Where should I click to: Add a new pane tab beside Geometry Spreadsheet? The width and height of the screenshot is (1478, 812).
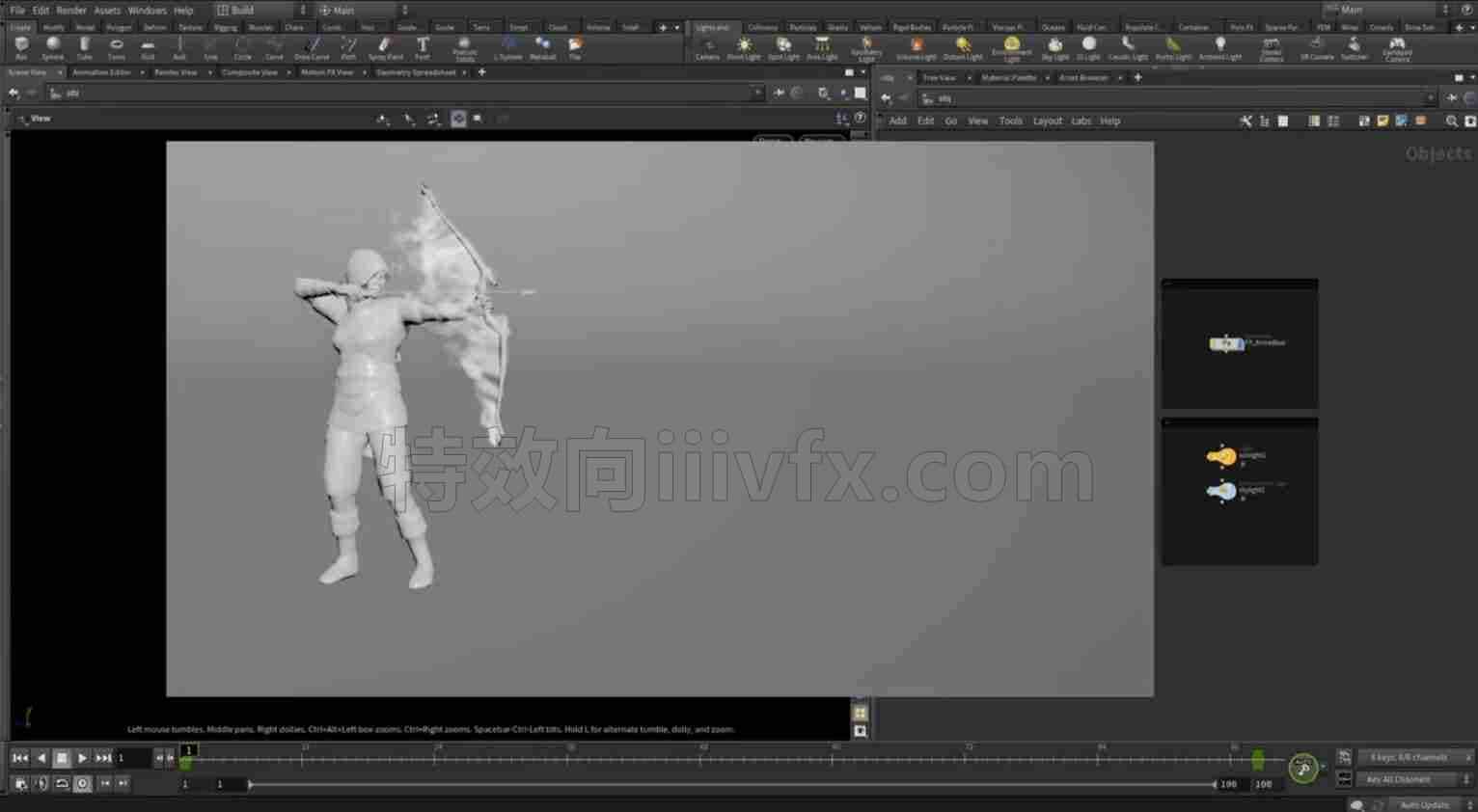click(481, 72)
